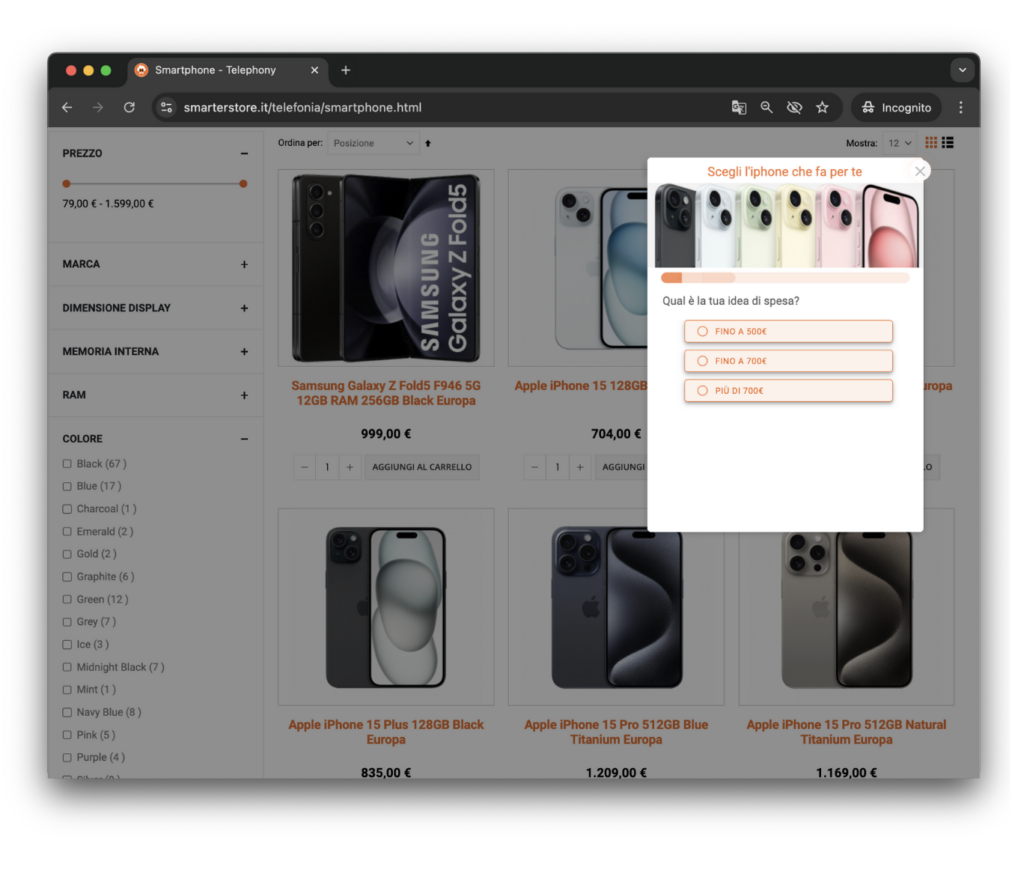The width and height of the screenshot is (1024, 873).
Task: Switch to list view layout
Action: point(947,142)
